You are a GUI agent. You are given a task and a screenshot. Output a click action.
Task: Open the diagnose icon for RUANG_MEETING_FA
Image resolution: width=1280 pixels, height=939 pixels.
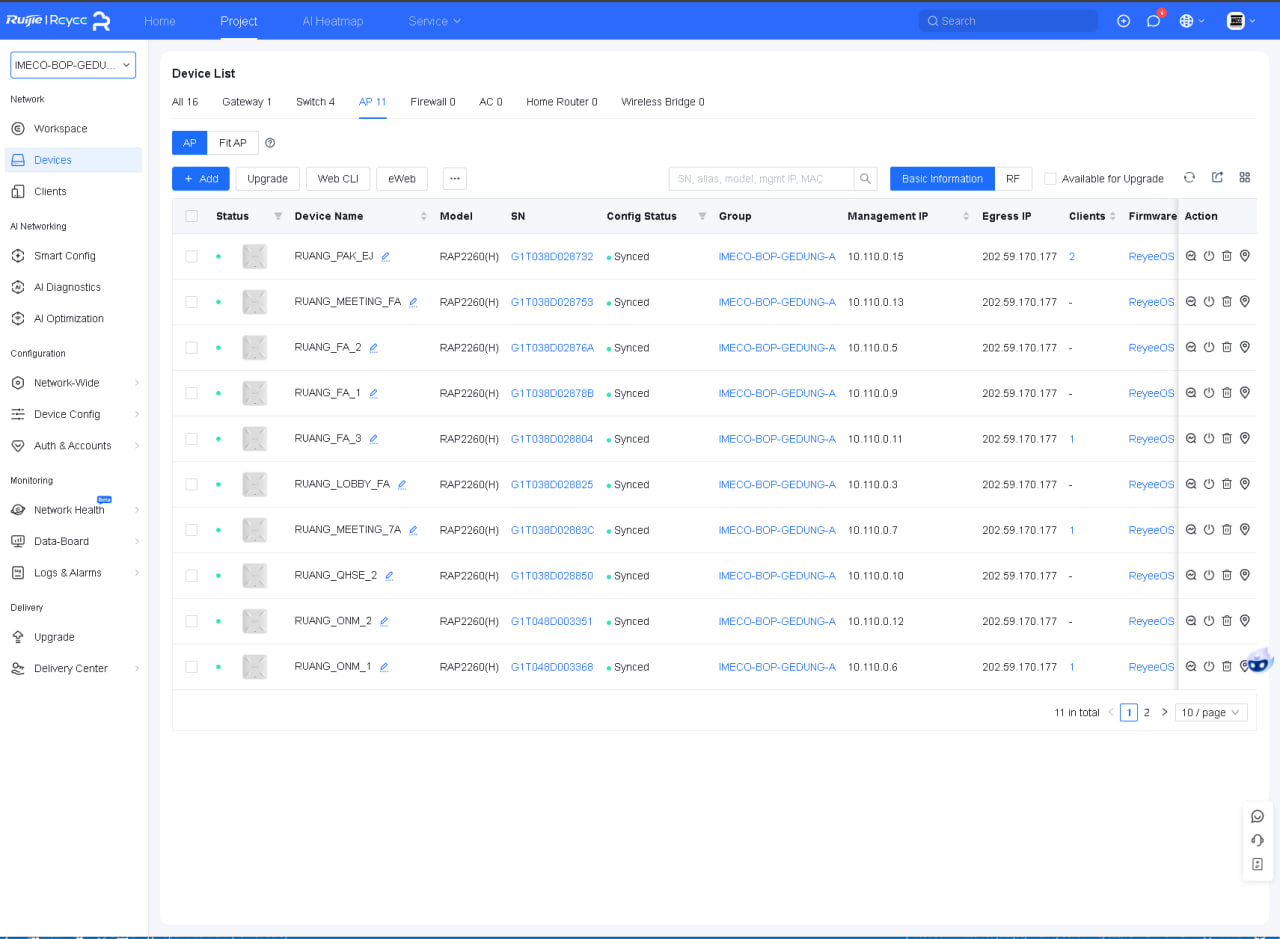coord(1191,302)
